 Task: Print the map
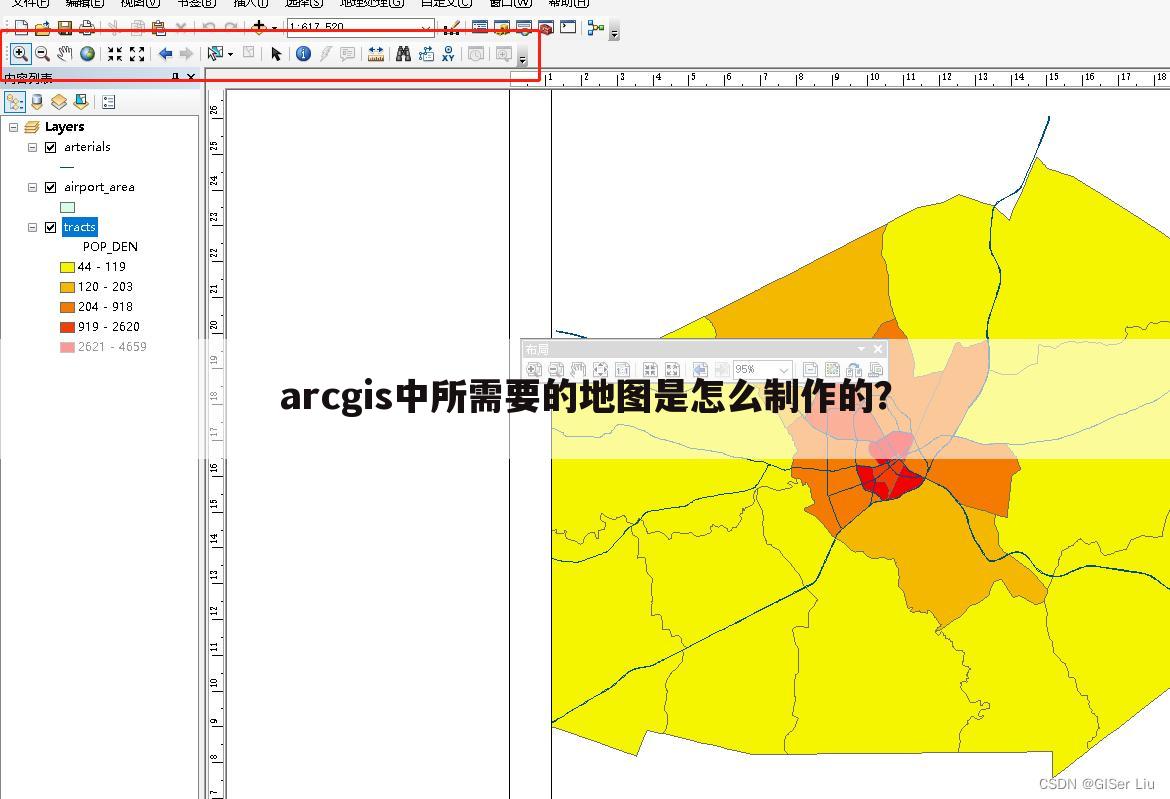[x=87, y=28]
